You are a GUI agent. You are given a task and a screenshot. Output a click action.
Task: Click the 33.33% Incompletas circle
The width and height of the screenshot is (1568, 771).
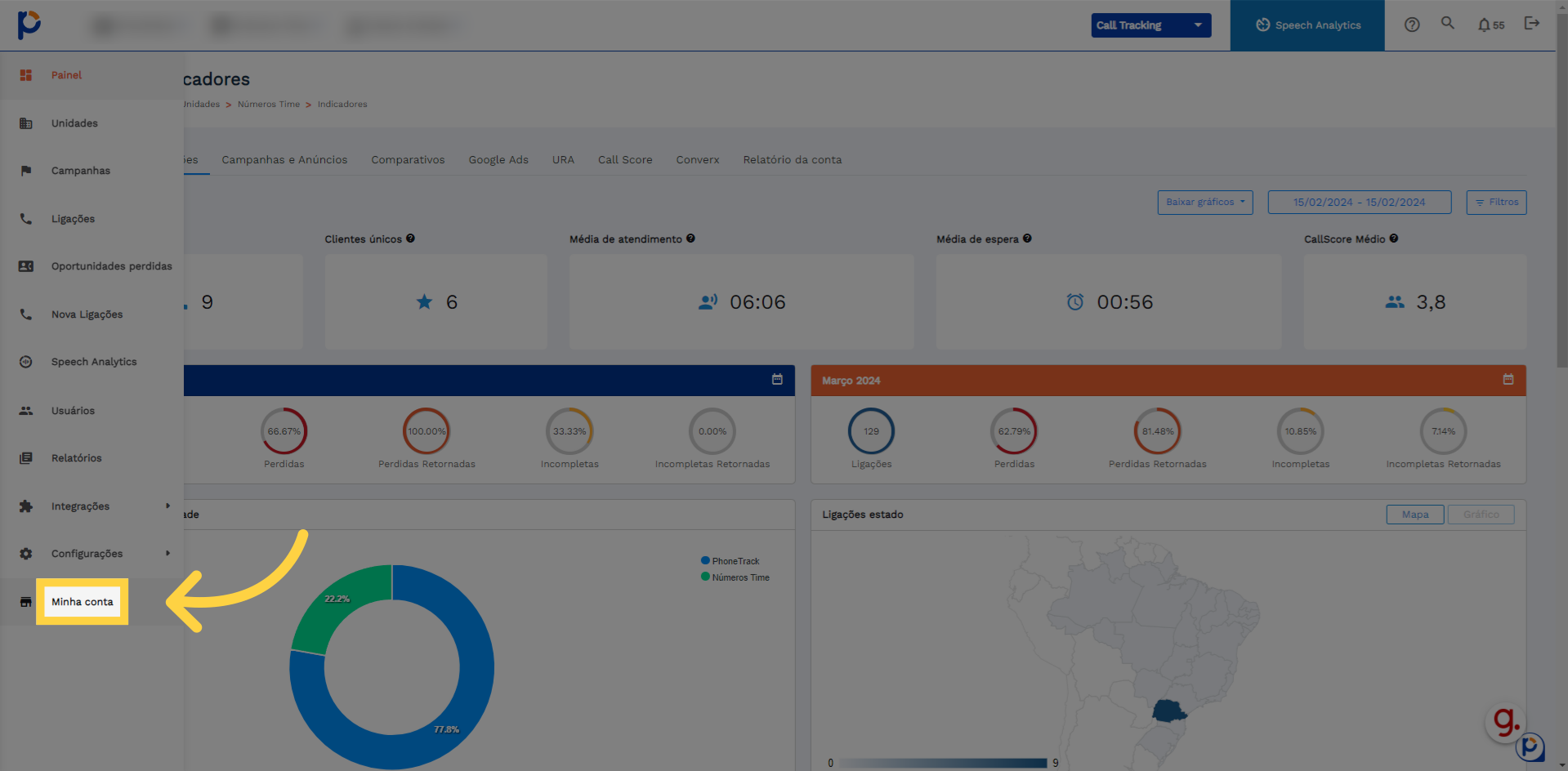pyautogui.click(x=570, y=431)
